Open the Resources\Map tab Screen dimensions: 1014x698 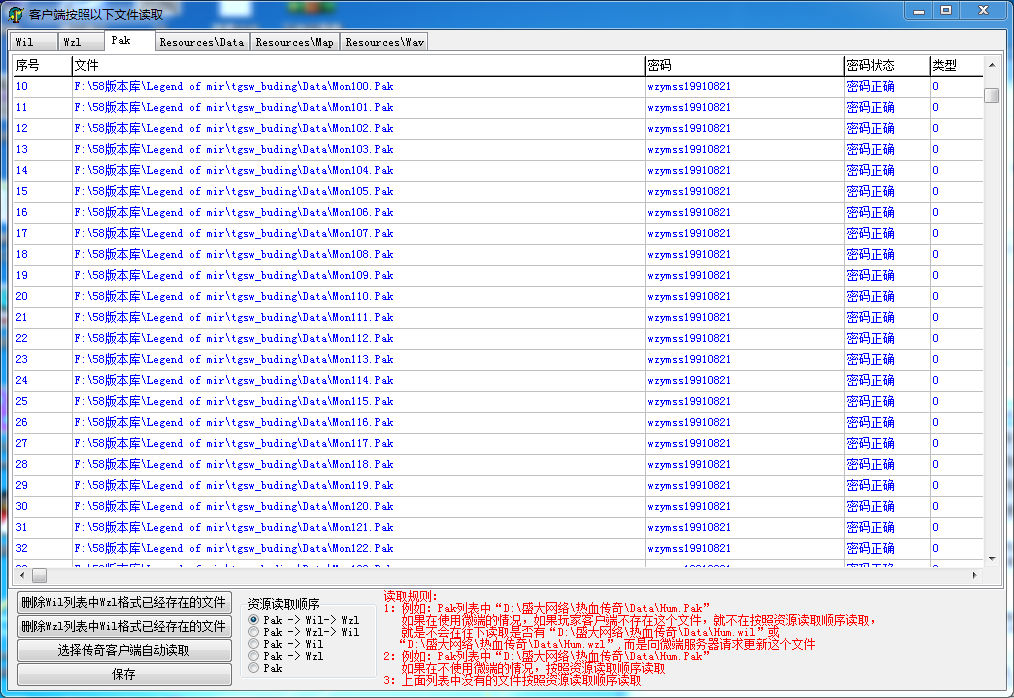(x=295, y=42)
